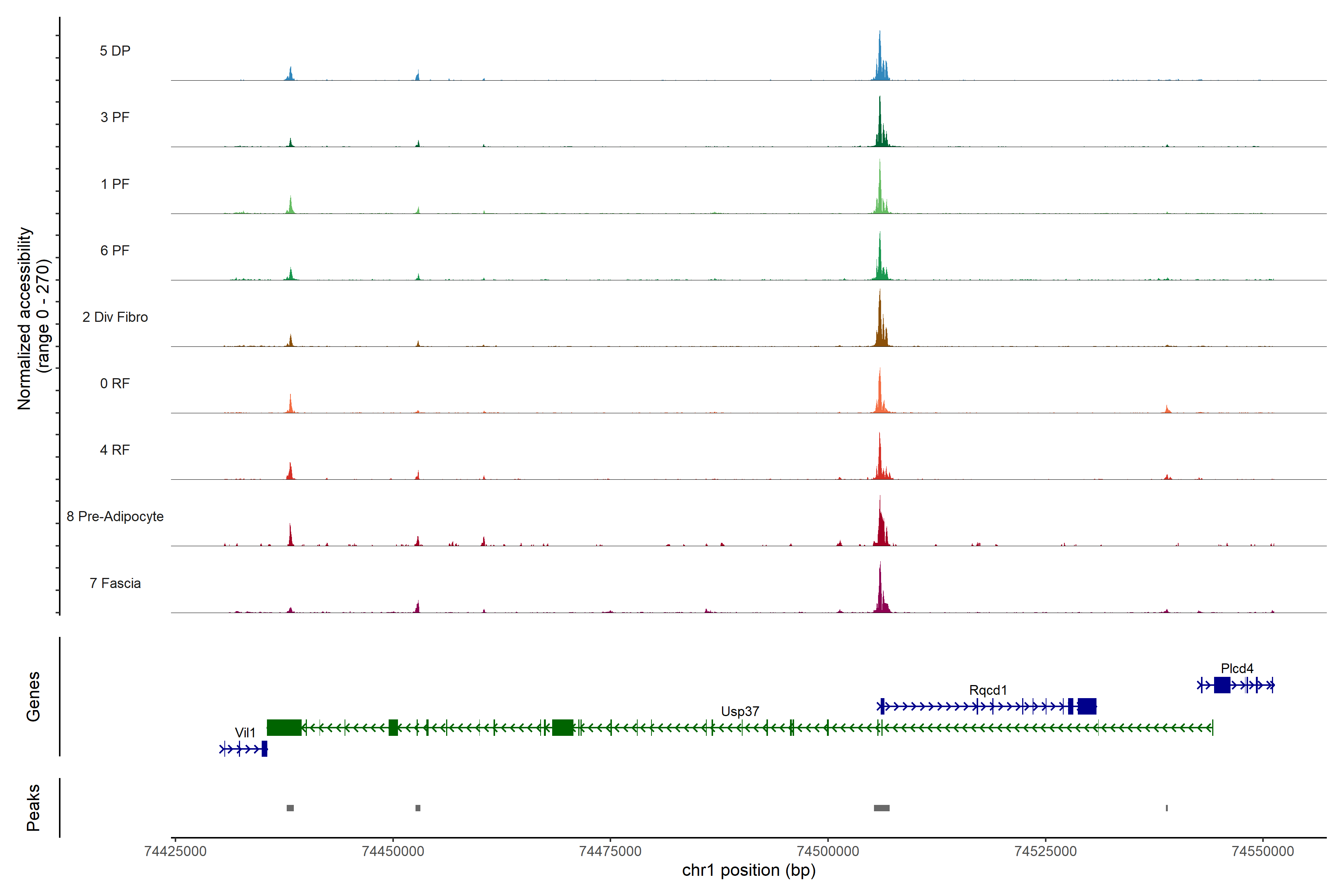Click the rightmost thin gray peak marker
The image size is (1344, 896).
[1166, 808]
